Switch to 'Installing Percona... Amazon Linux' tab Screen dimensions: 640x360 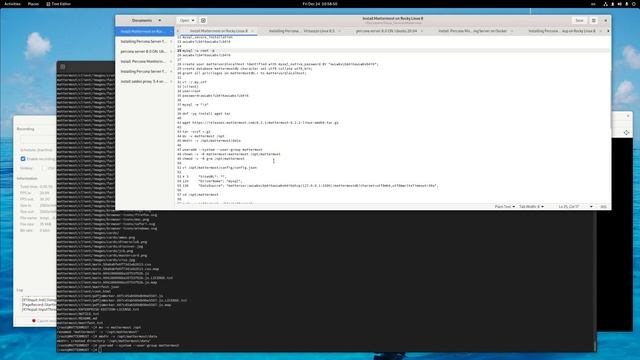pyautogui.click(x=302, y=31)
